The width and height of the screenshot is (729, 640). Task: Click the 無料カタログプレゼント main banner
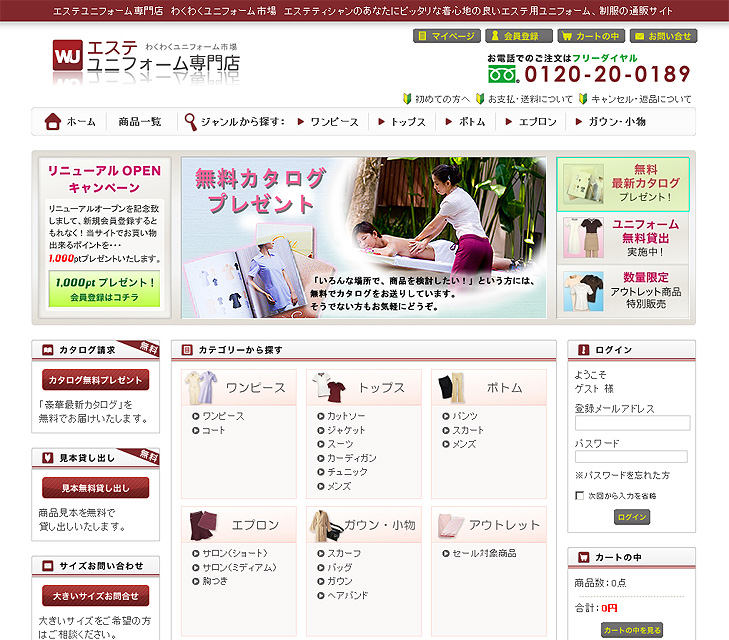pos(364,237)
